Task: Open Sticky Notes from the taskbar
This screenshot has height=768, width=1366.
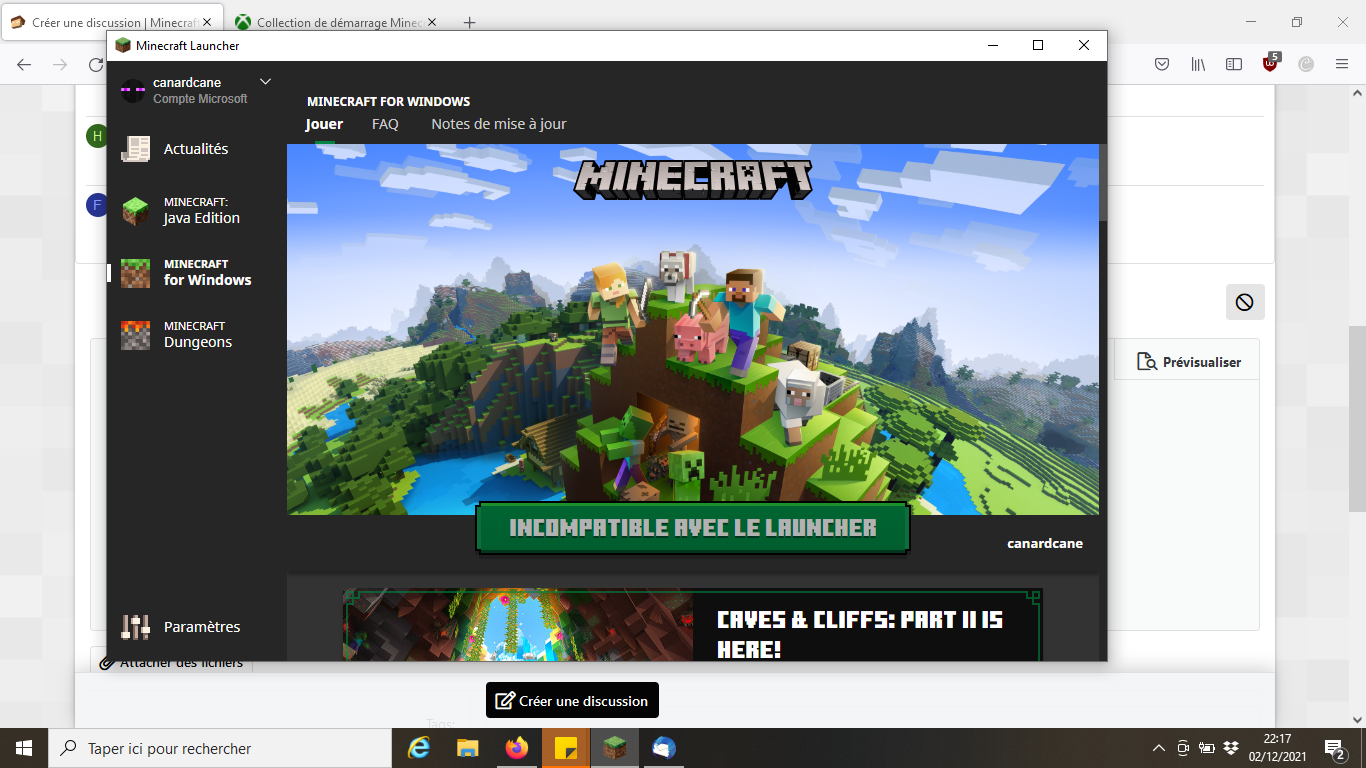Action: (566, 748)
